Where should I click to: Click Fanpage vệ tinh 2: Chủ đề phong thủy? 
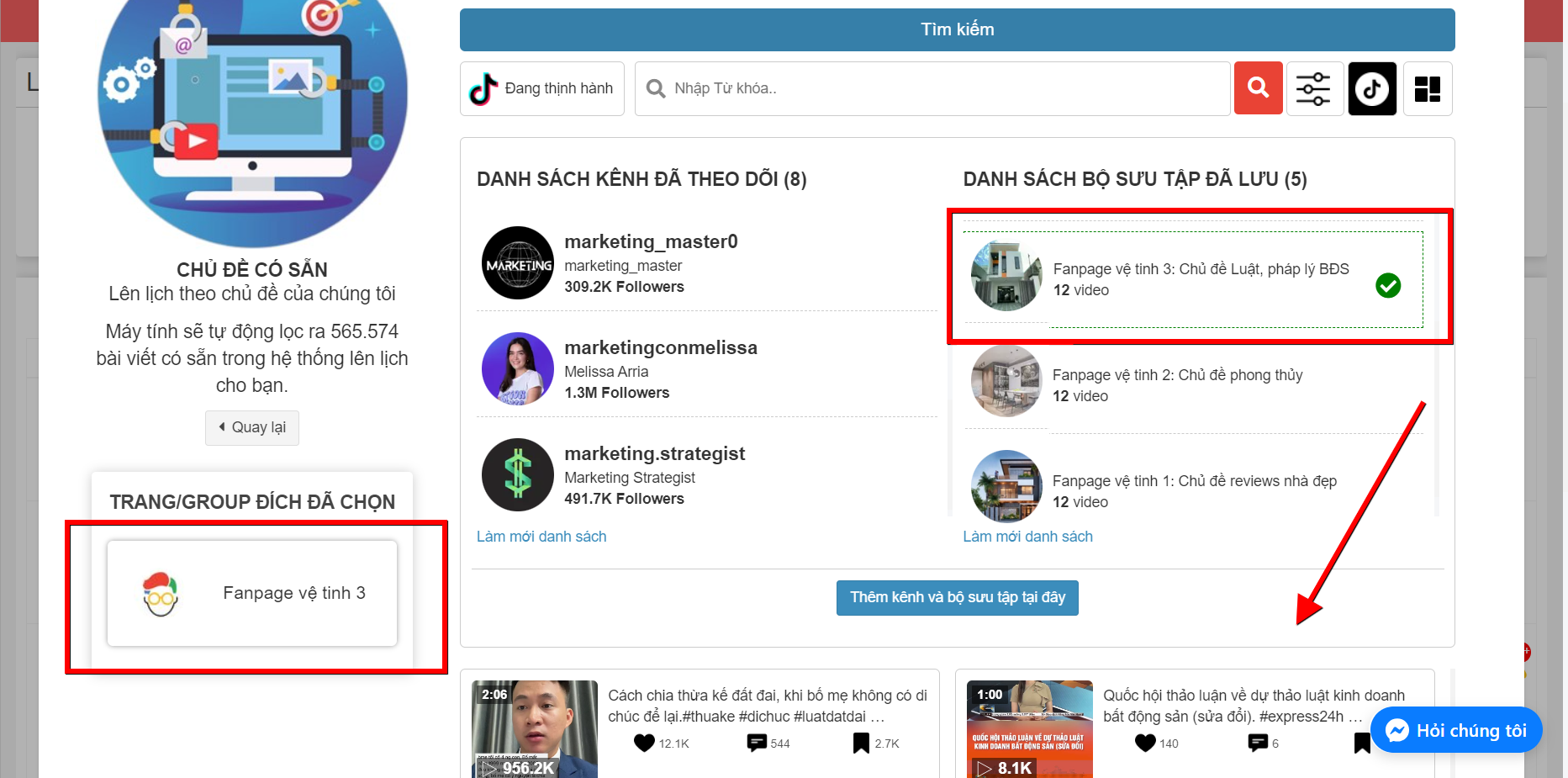pyautogui.click(x=1177, y=375)
